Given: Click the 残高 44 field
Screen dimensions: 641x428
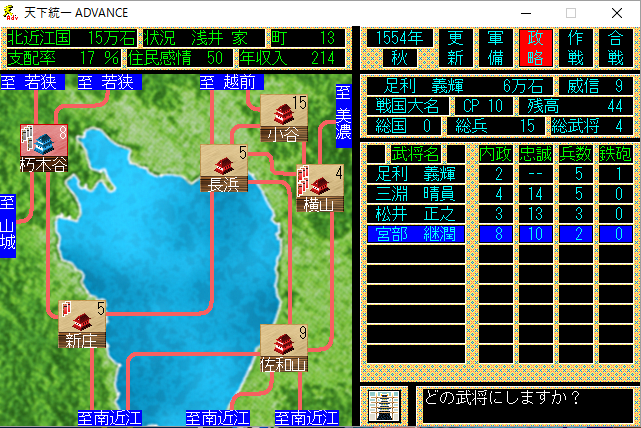Looking at the screenshot, I should pyautogui.click(x=576, y=106).
